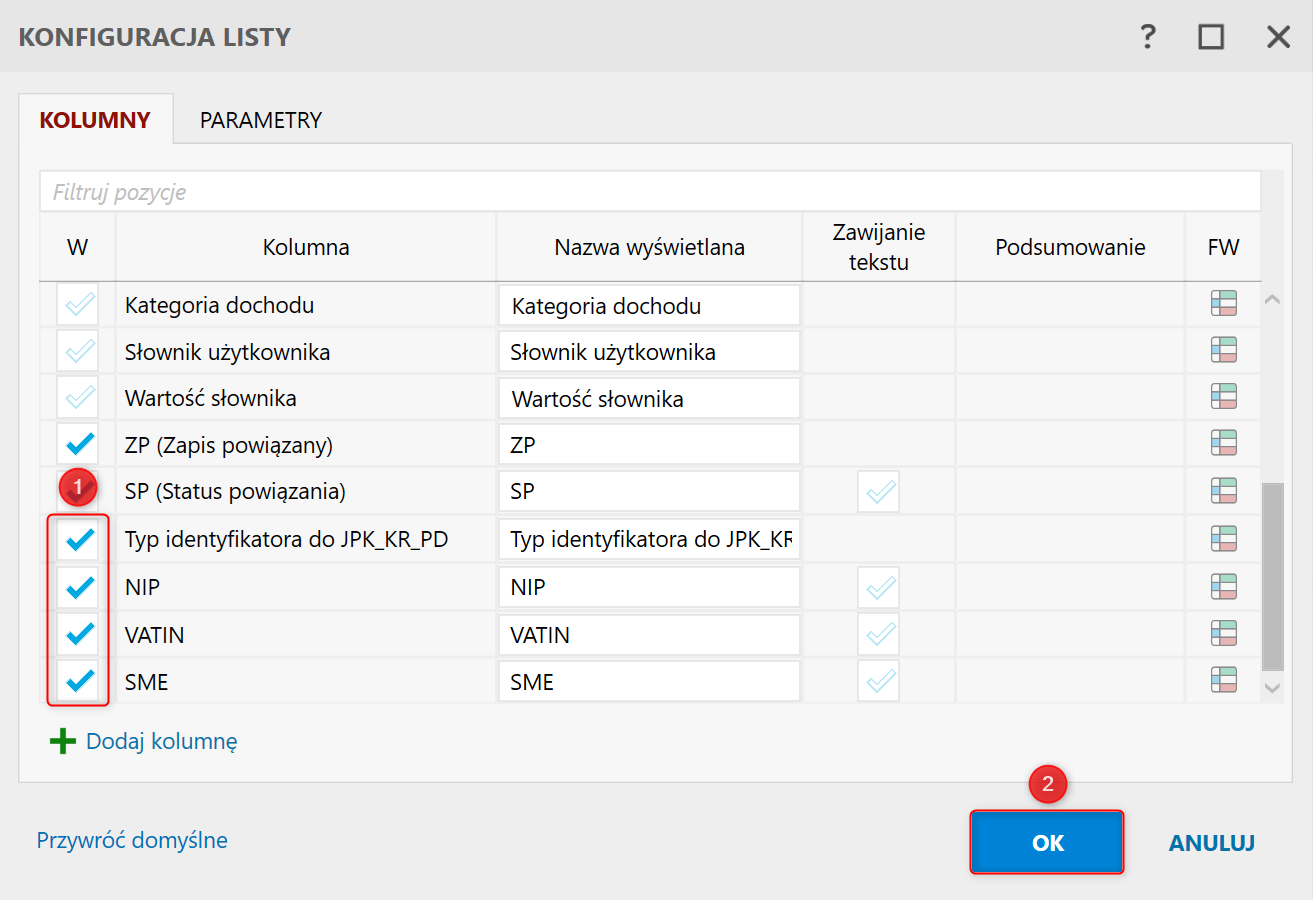Click the green plus Dodaj kolumnę icon
This screenshot has width=1313, height=900.
63,741
